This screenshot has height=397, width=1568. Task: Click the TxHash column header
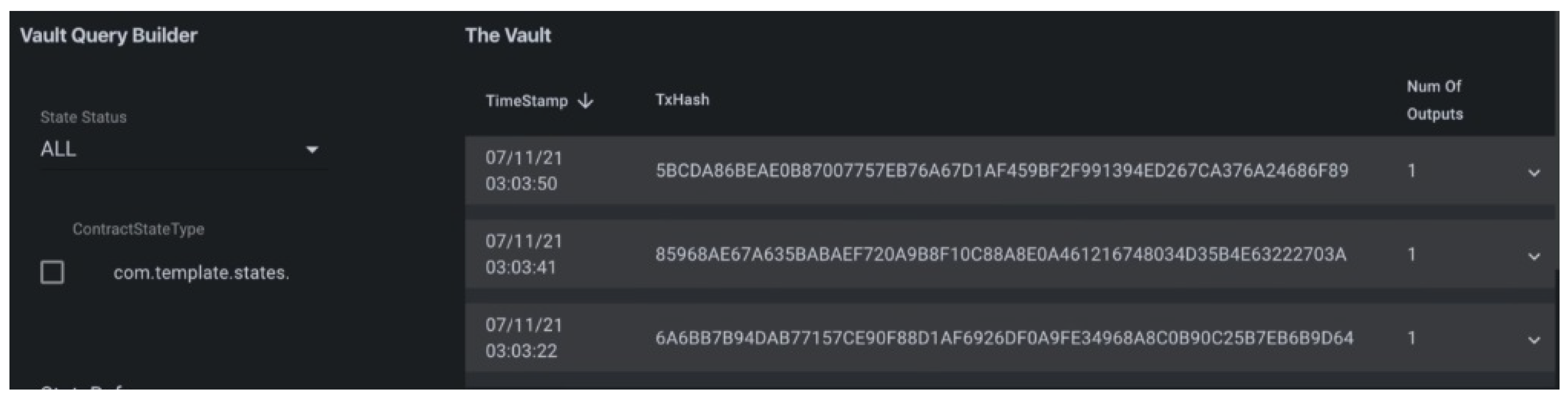pyautogui.click(x=682, y=99)
